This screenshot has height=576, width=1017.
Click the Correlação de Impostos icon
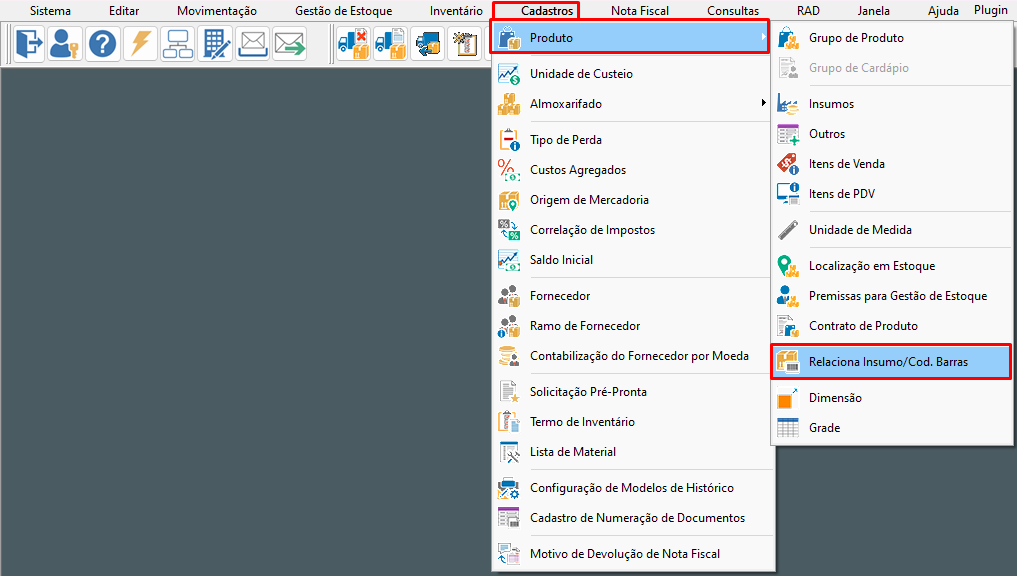509,230
